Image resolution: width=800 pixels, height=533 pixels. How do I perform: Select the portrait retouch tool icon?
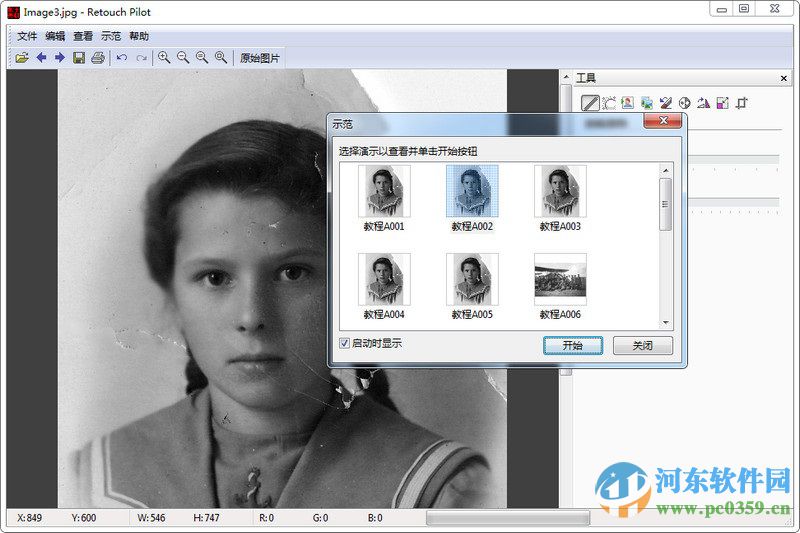tap(628, 103)
